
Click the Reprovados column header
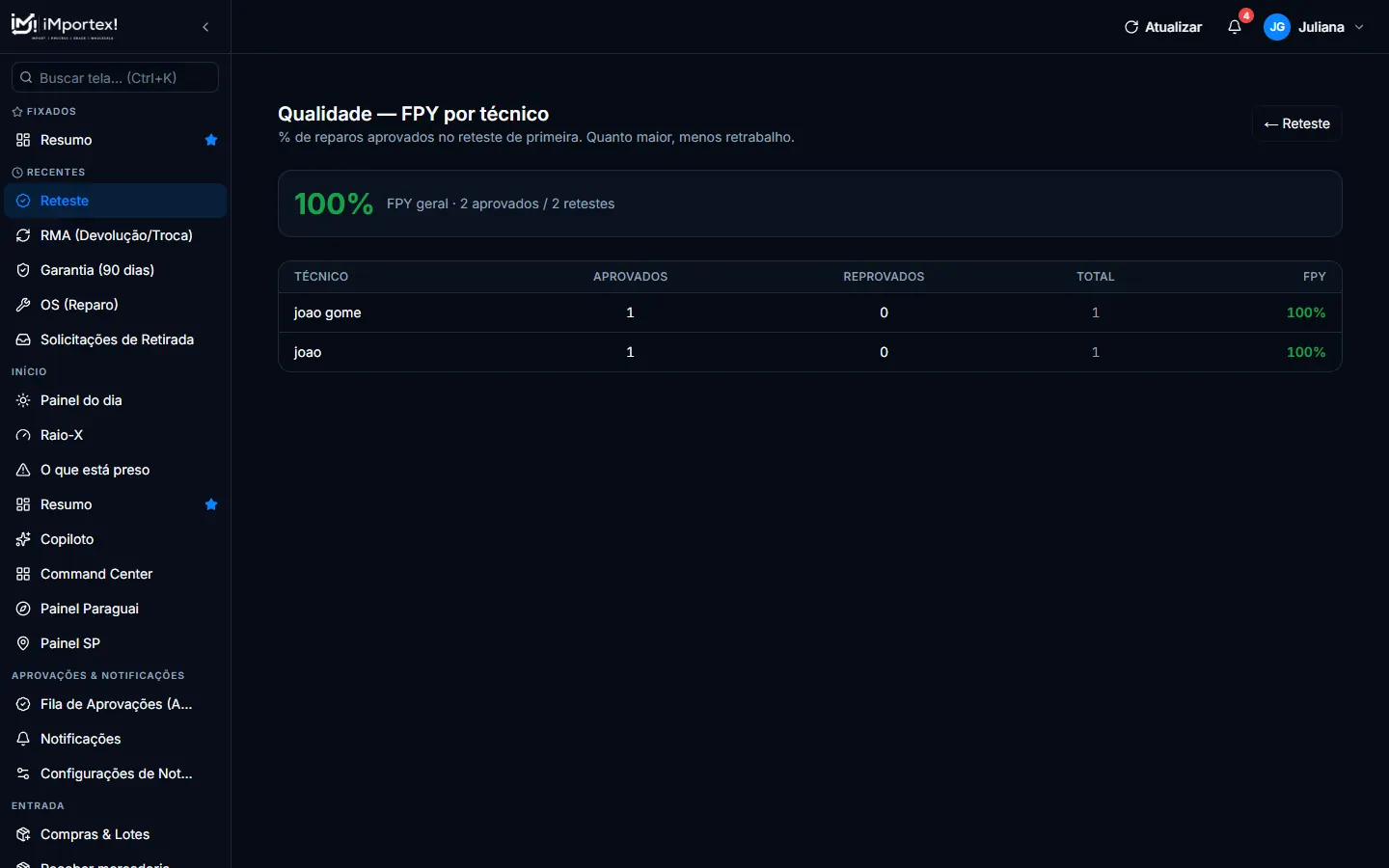click(884, 277)
